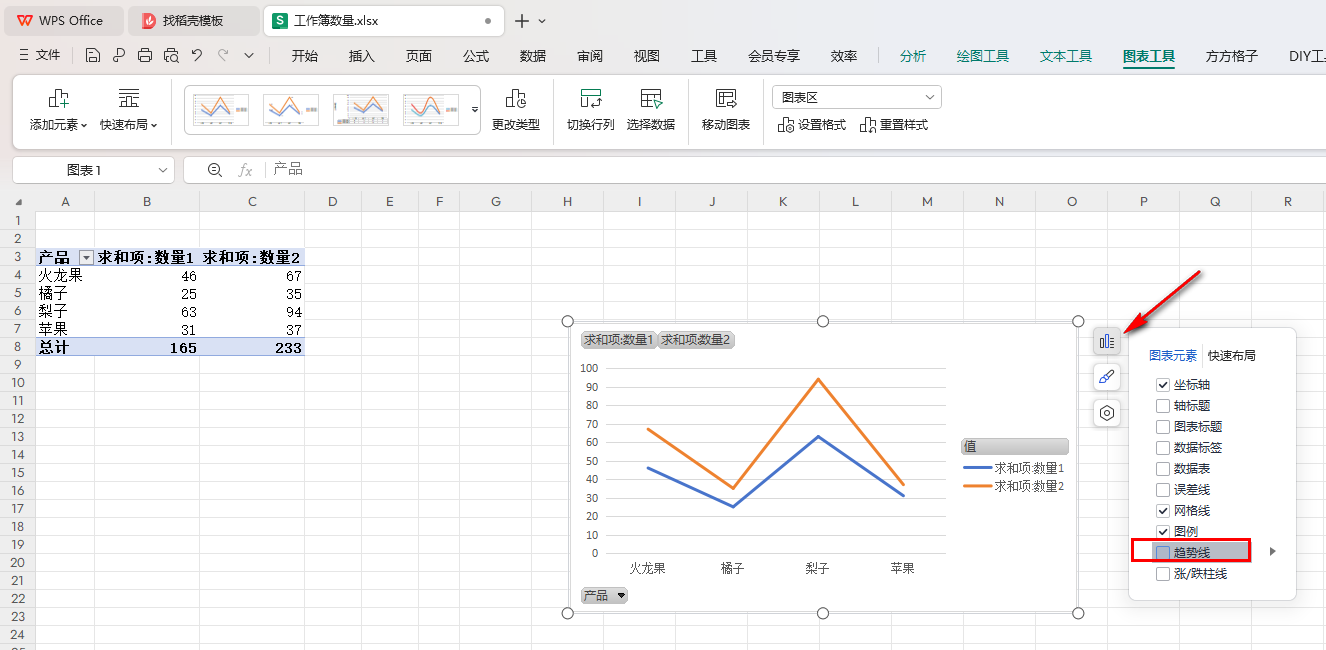Click the 设置格式 button
Screen dimensions: 1326x650
(x=812, y=125)
